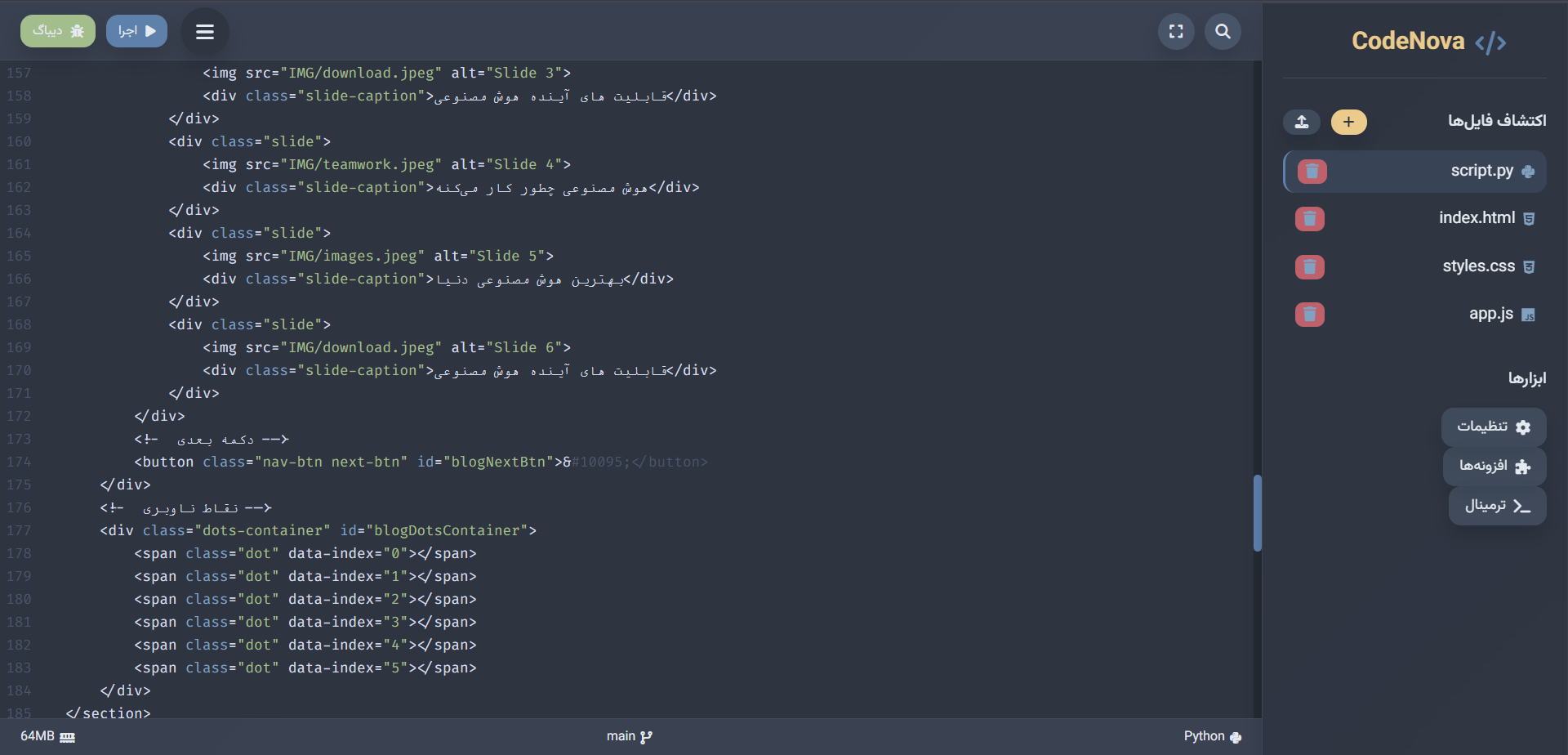1568x755 pixels.
Task: Open Terminal (ترمینال) tool
Action: pos(1497,506)
